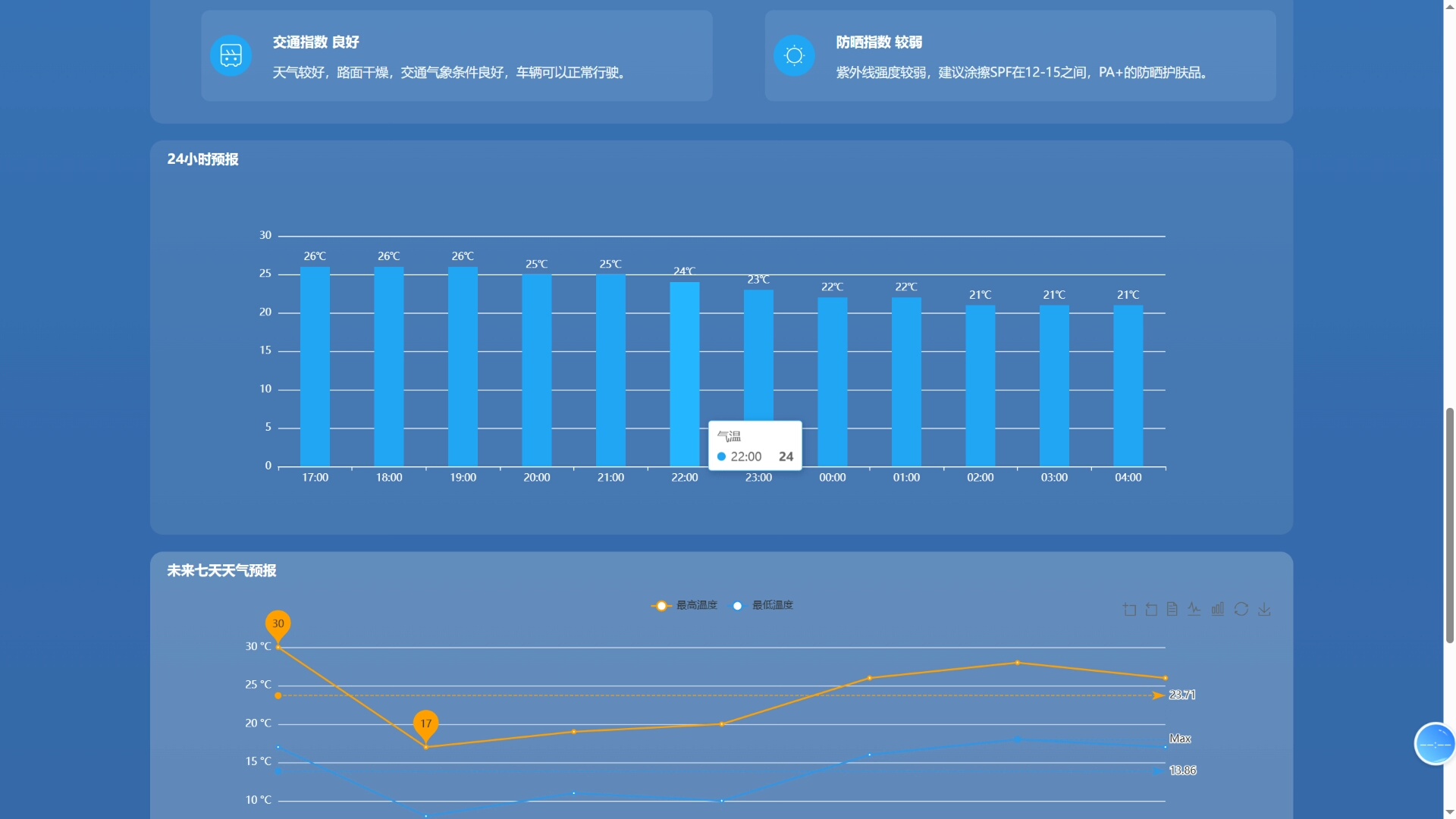Screen dimensions: 1456x819
Task: Click the 17:00 temperature bar
Action: pyautogui.click(x=315, y=366)
